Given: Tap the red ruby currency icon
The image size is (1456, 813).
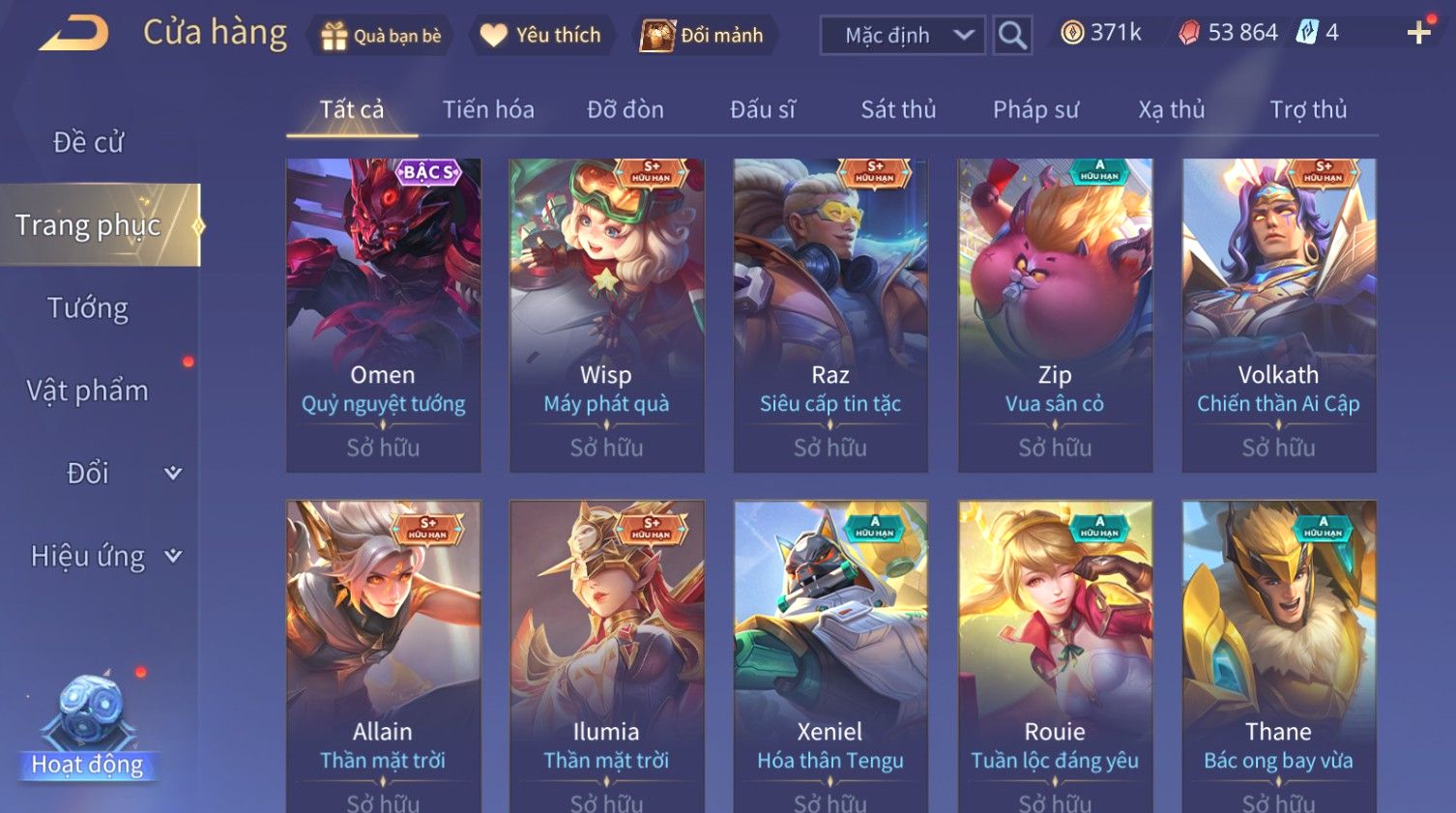Looking at the screenshot, I should 1189,33.
